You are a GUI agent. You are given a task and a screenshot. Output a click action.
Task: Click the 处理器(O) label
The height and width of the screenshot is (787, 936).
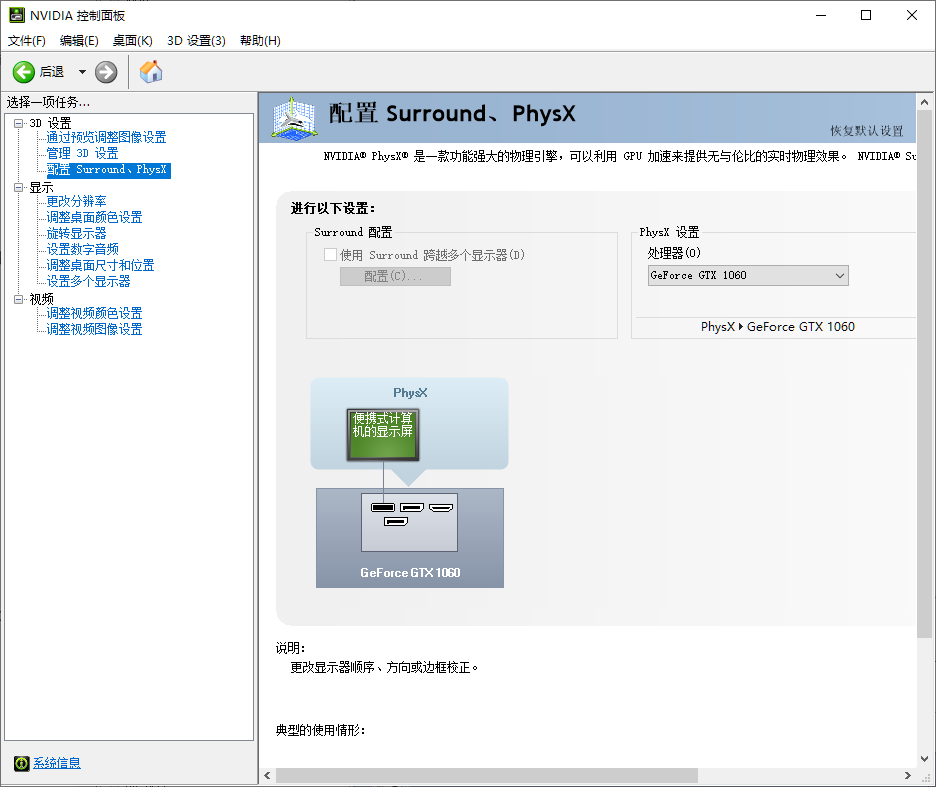point(674,253)
